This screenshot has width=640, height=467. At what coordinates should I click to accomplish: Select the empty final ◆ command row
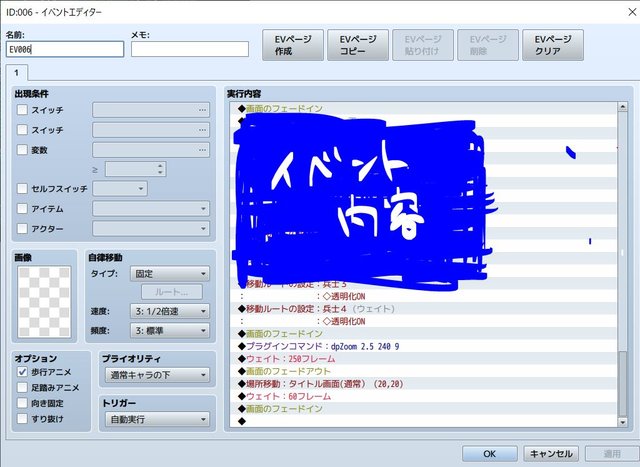(x=423, y=421)
